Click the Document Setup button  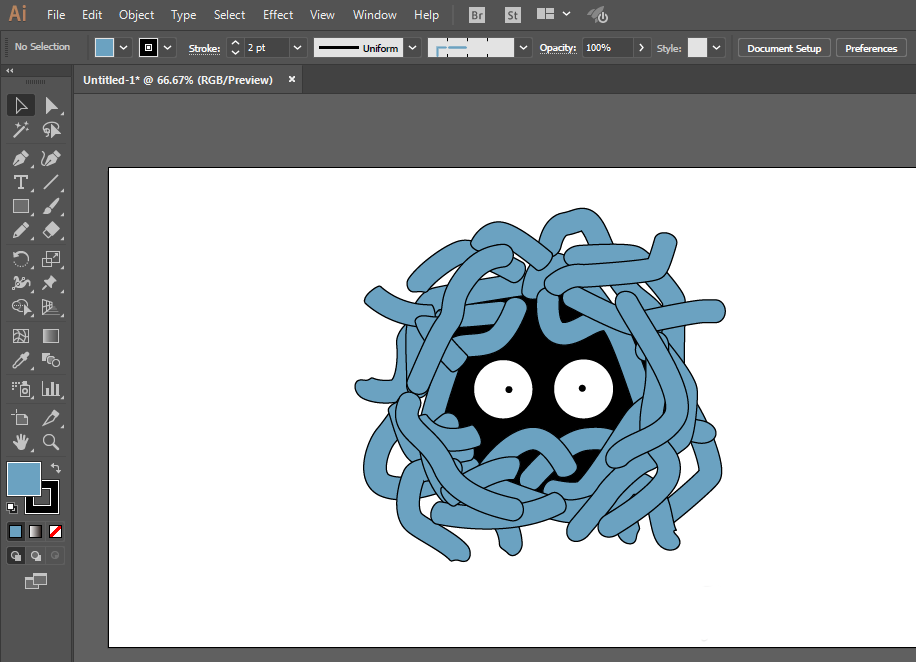click(x=784, y=48)
